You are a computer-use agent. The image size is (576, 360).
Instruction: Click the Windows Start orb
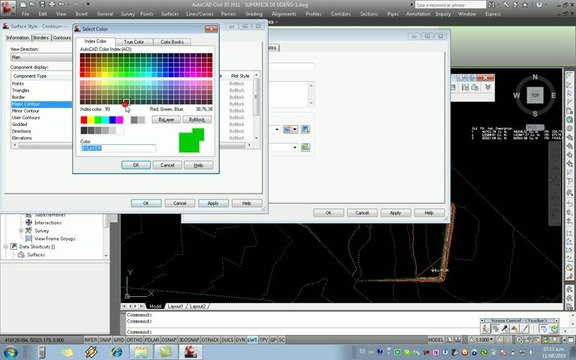click(x=10, y=352)
